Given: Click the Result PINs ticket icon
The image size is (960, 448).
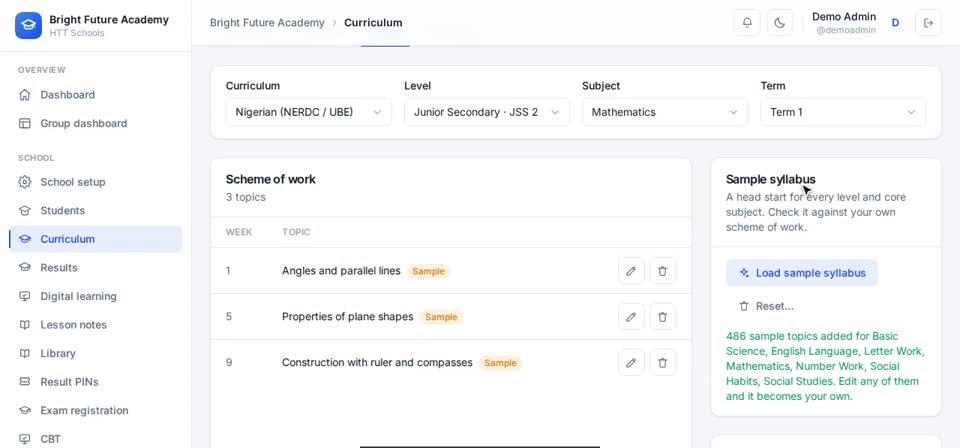Looking at the screenshot, I should [24, 382].
